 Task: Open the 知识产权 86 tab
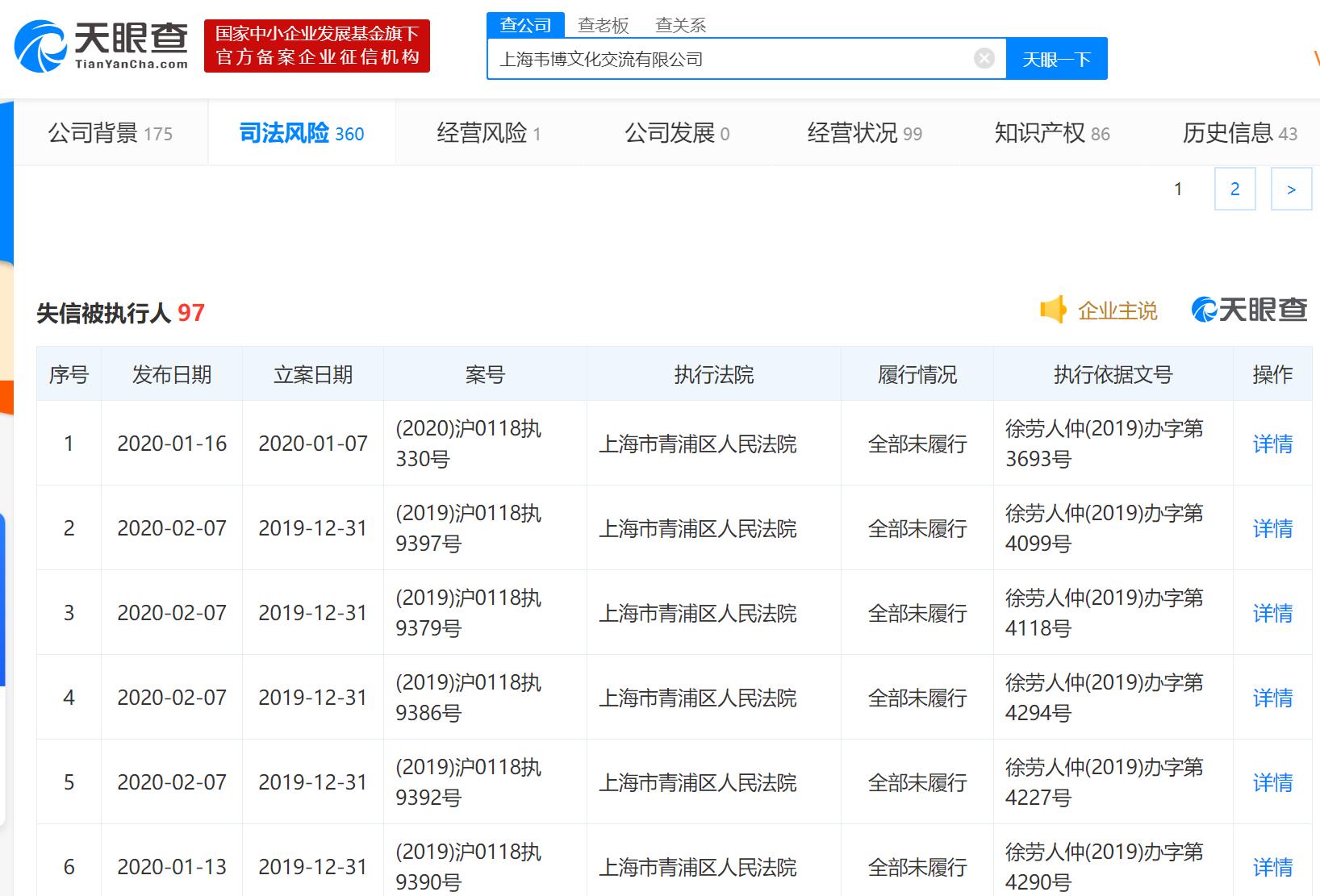(1052, 133)
